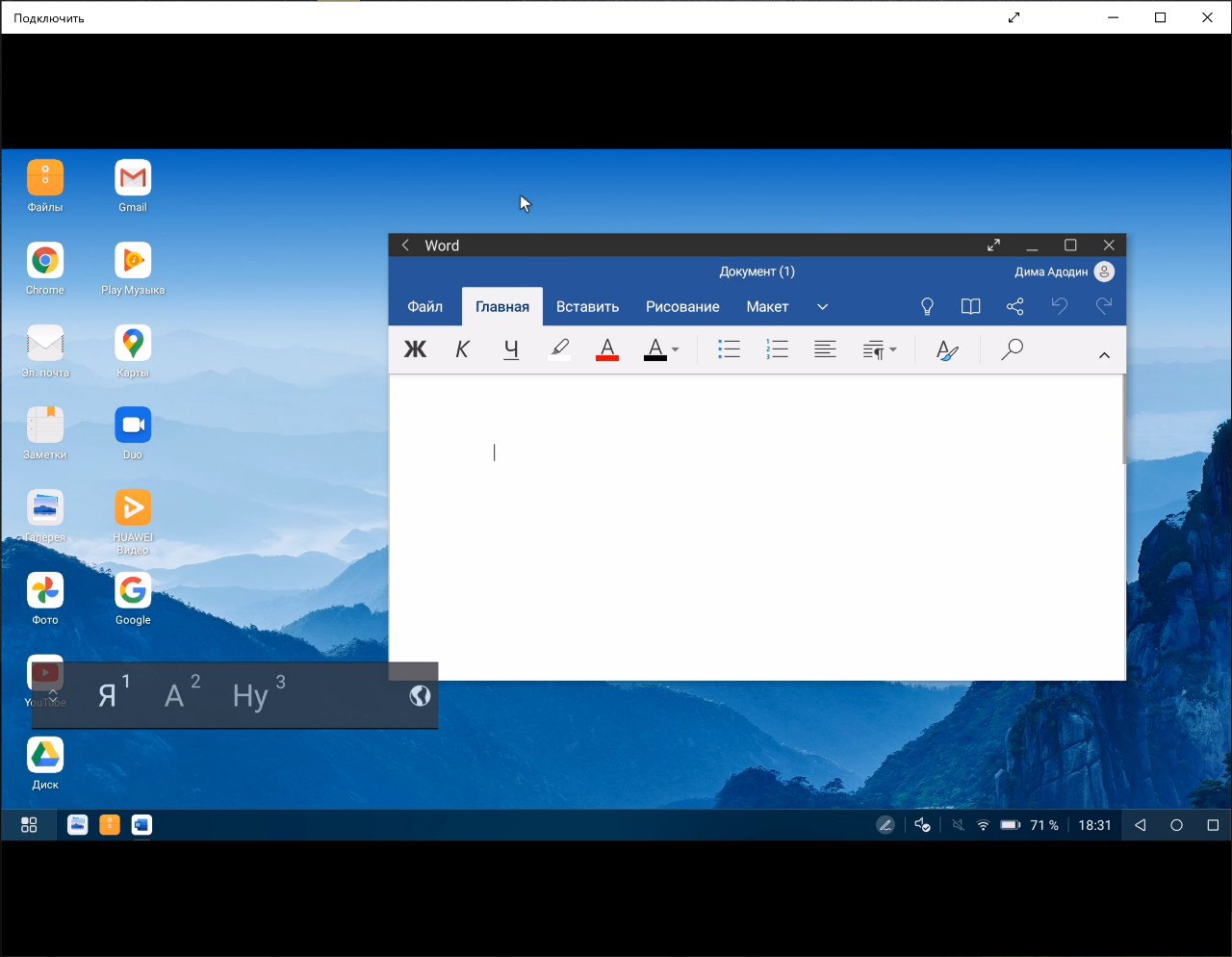The image size is (1232, 957).
Task: Open Заметки app
Action: (x=45, y=433)
